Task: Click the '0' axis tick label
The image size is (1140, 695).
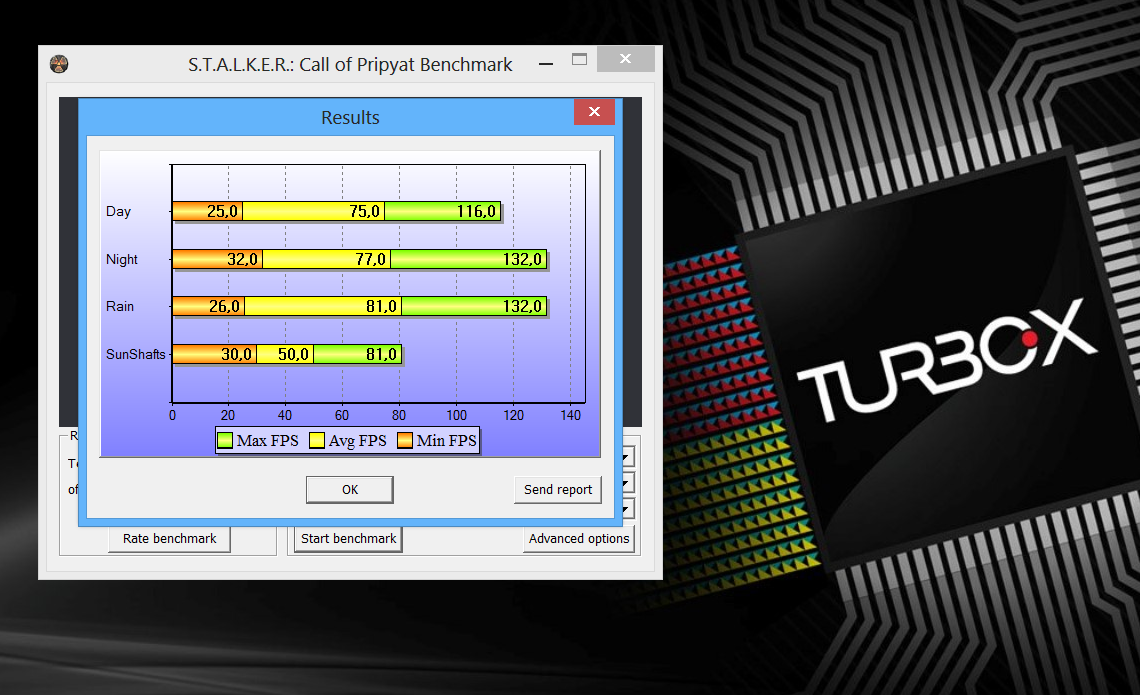Action: [x=172, y=415]
